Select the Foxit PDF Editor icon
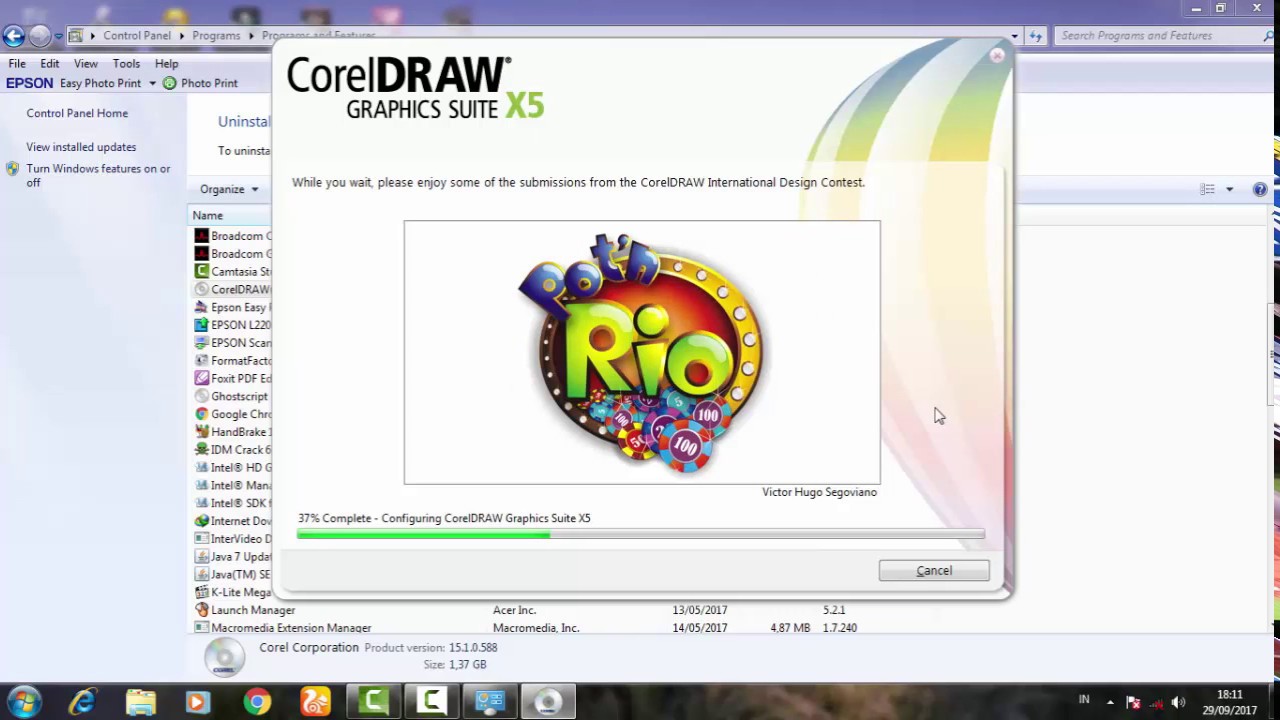This screenshot has width=1280, height=720. pyautogui.click(x=201, y=379)
